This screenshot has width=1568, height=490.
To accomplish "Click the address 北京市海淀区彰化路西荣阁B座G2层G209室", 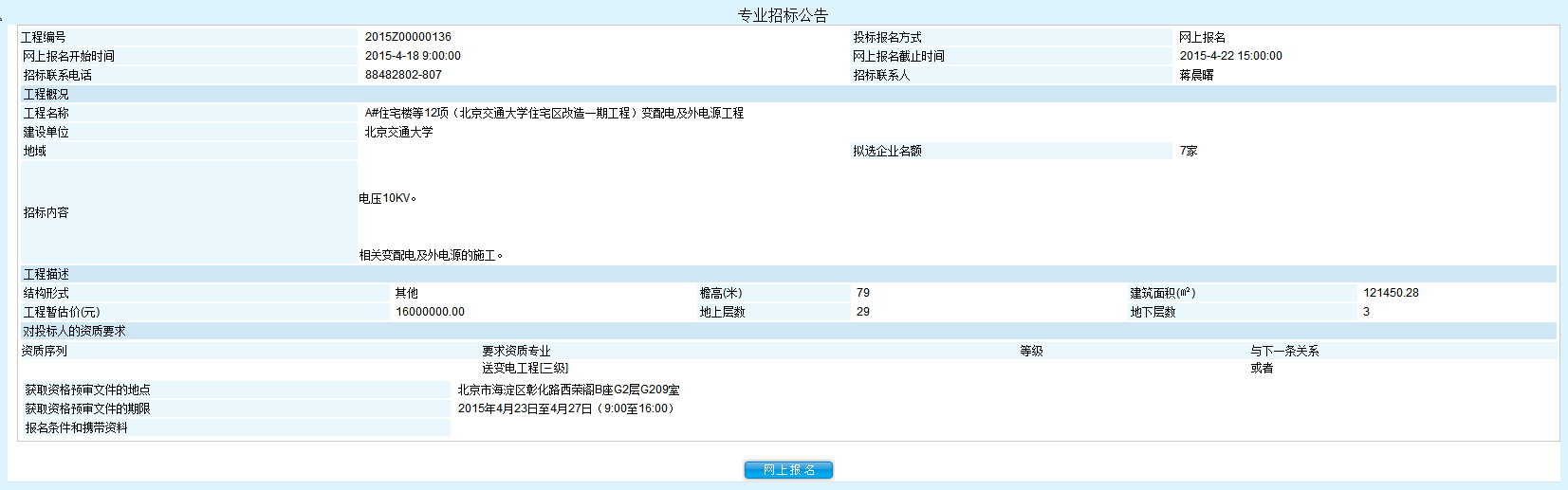I will pos(568,390).
